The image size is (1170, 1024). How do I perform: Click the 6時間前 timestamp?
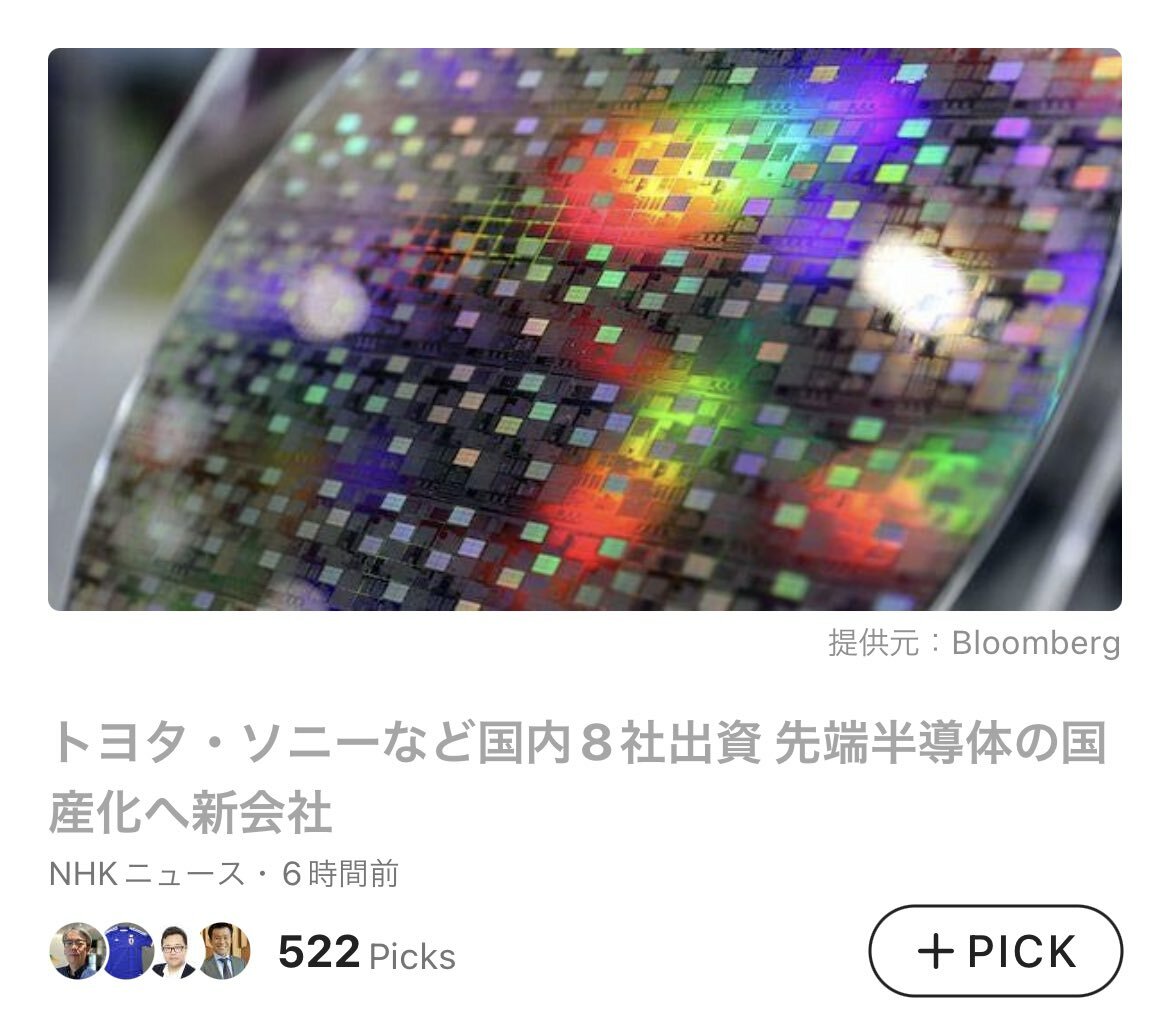coord(340,874)
